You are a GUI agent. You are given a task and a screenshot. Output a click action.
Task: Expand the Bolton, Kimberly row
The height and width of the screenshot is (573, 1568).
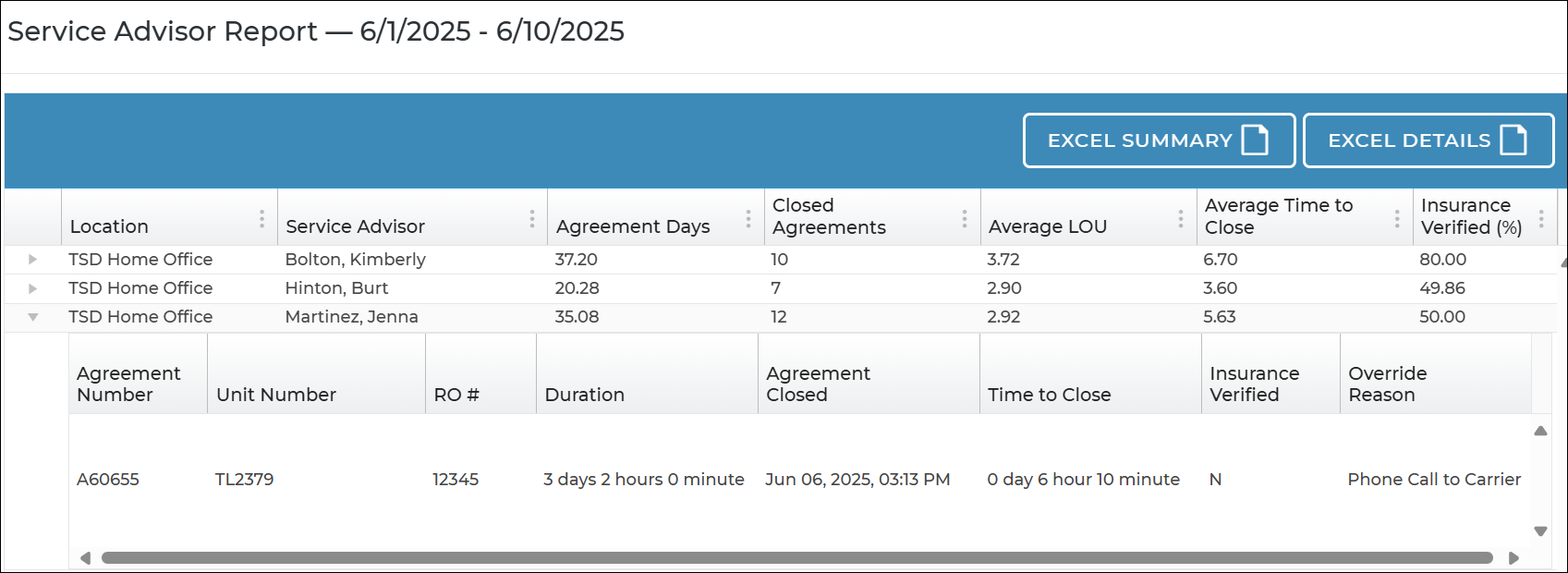coord(32,260)
